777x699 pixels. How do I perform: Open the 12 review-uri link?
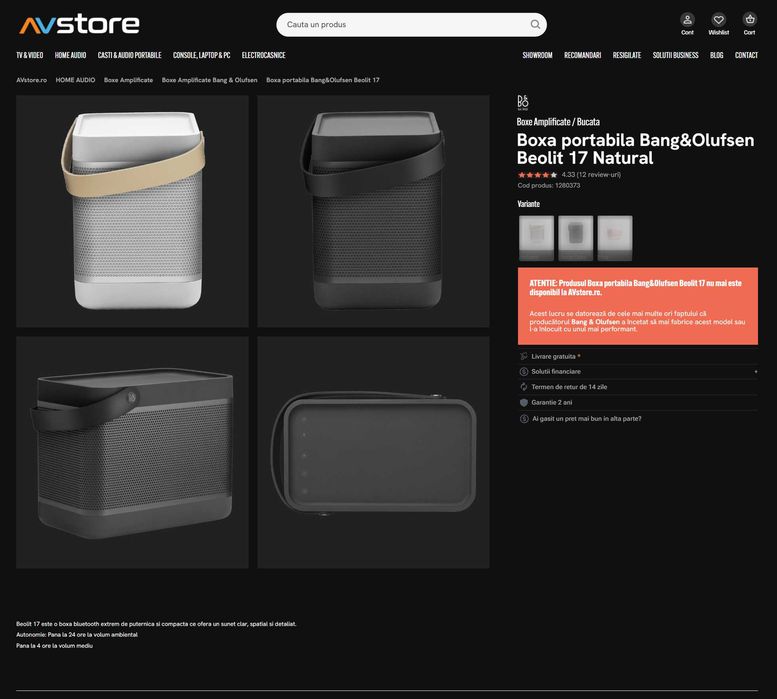(599, 175)
